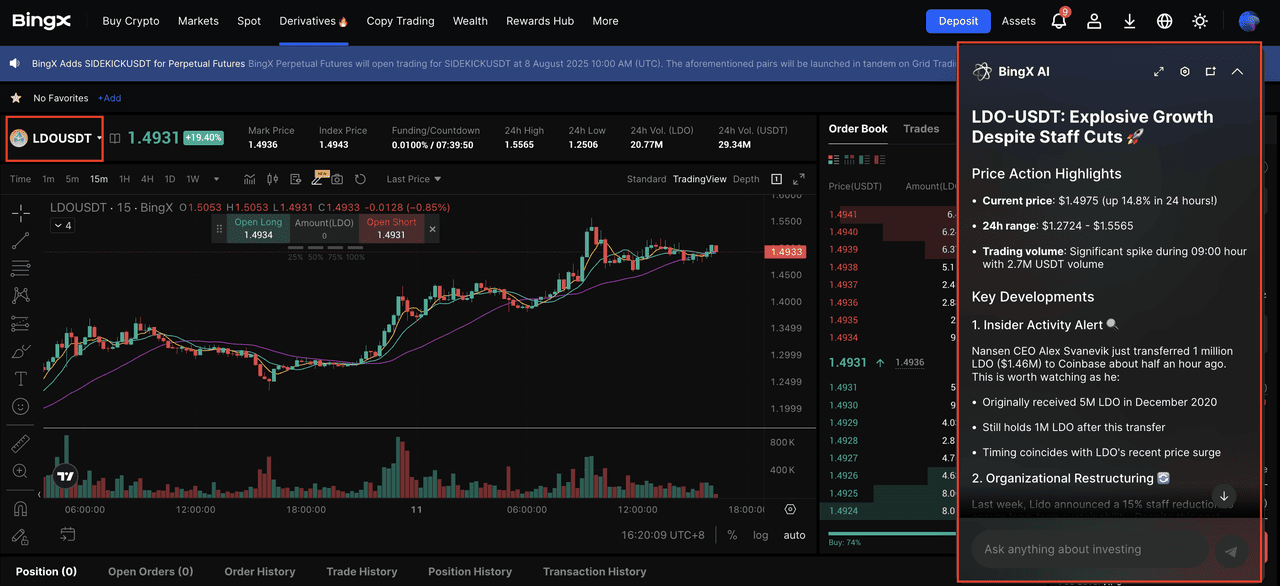Click the scroll-to-bottom arrow in AI panel
Screen dimensions: 1280x586
tap(1224, 496)
